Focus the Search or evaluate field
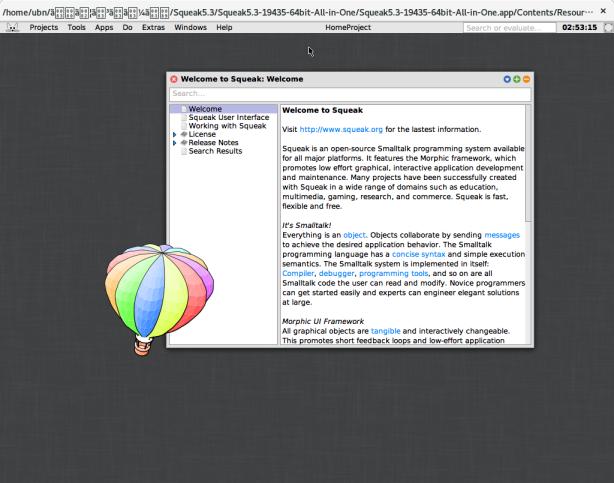Screen dimensions: 614x483 (x=509, y=28)
